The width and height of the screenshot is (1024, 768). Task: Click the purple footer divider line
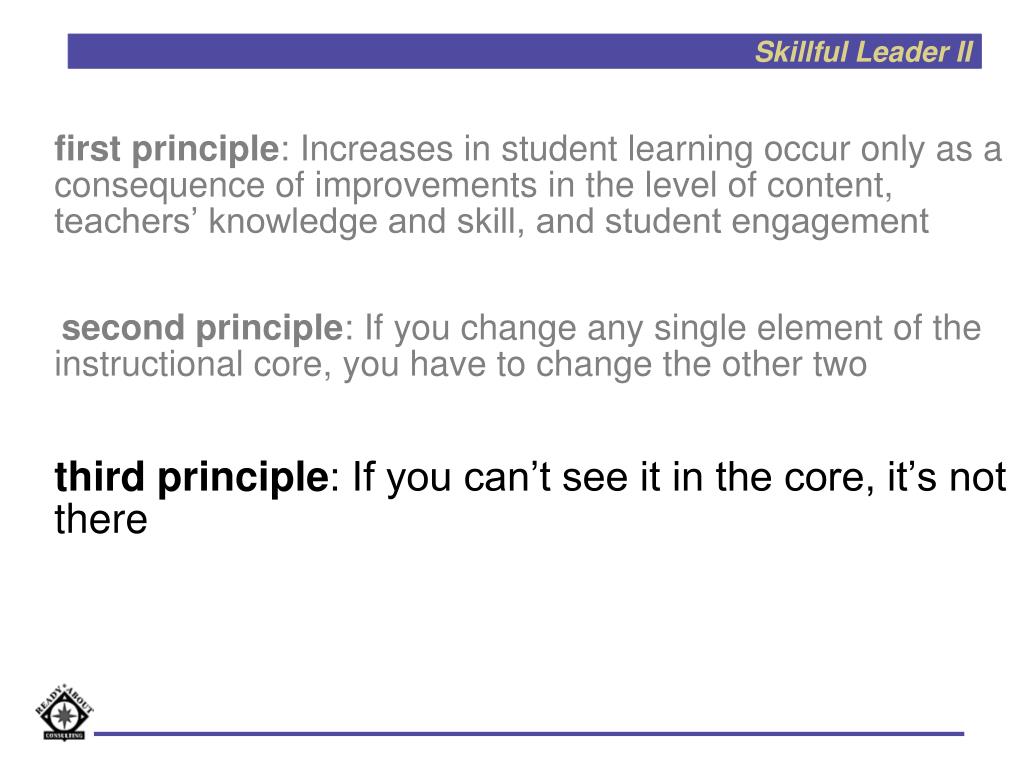pos(529,734)
